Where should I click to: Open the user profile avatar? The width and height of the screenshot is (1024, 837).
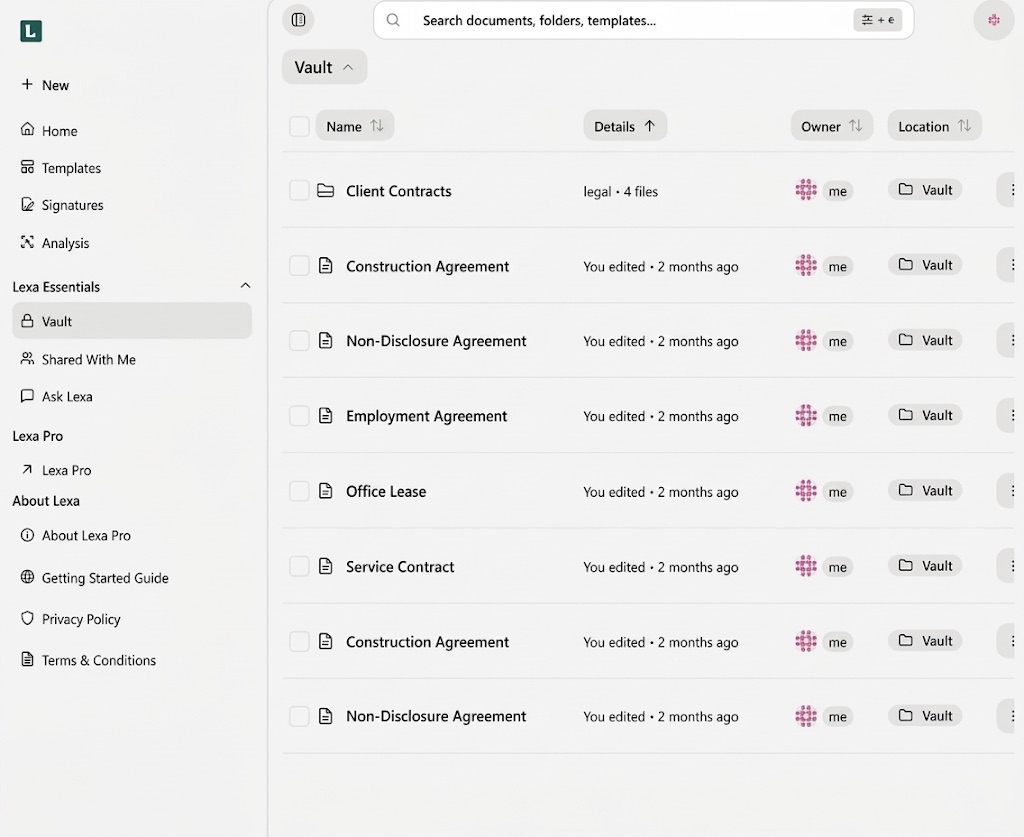point(993,20)
